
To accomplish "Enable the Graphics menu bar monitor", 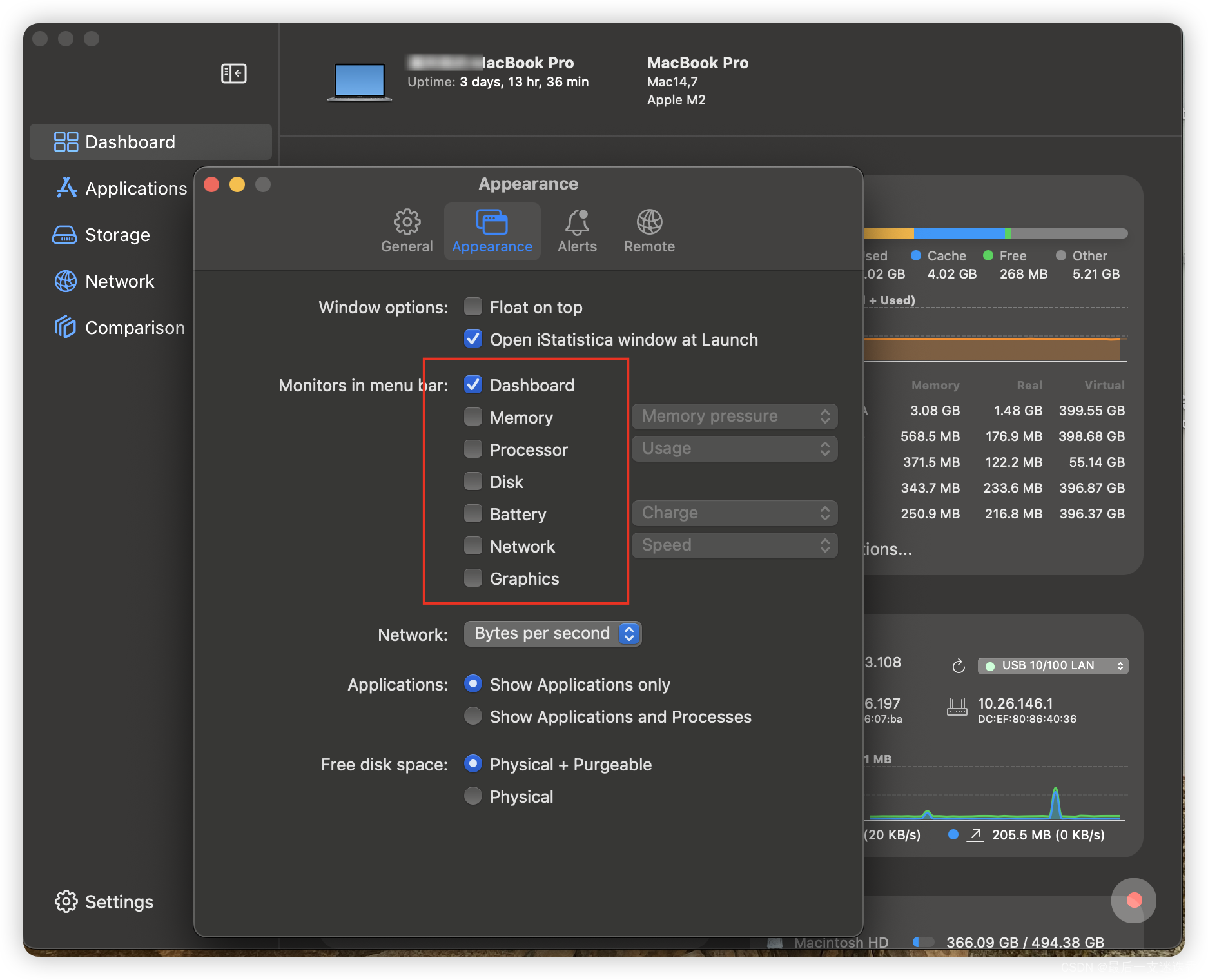I will [473, 578].
